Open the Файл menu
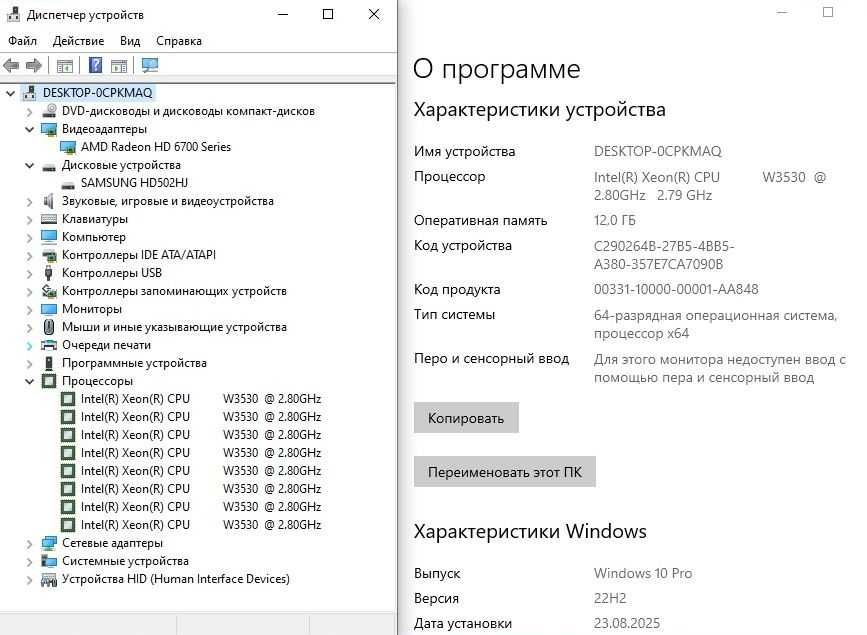 (x=22, y=41)
